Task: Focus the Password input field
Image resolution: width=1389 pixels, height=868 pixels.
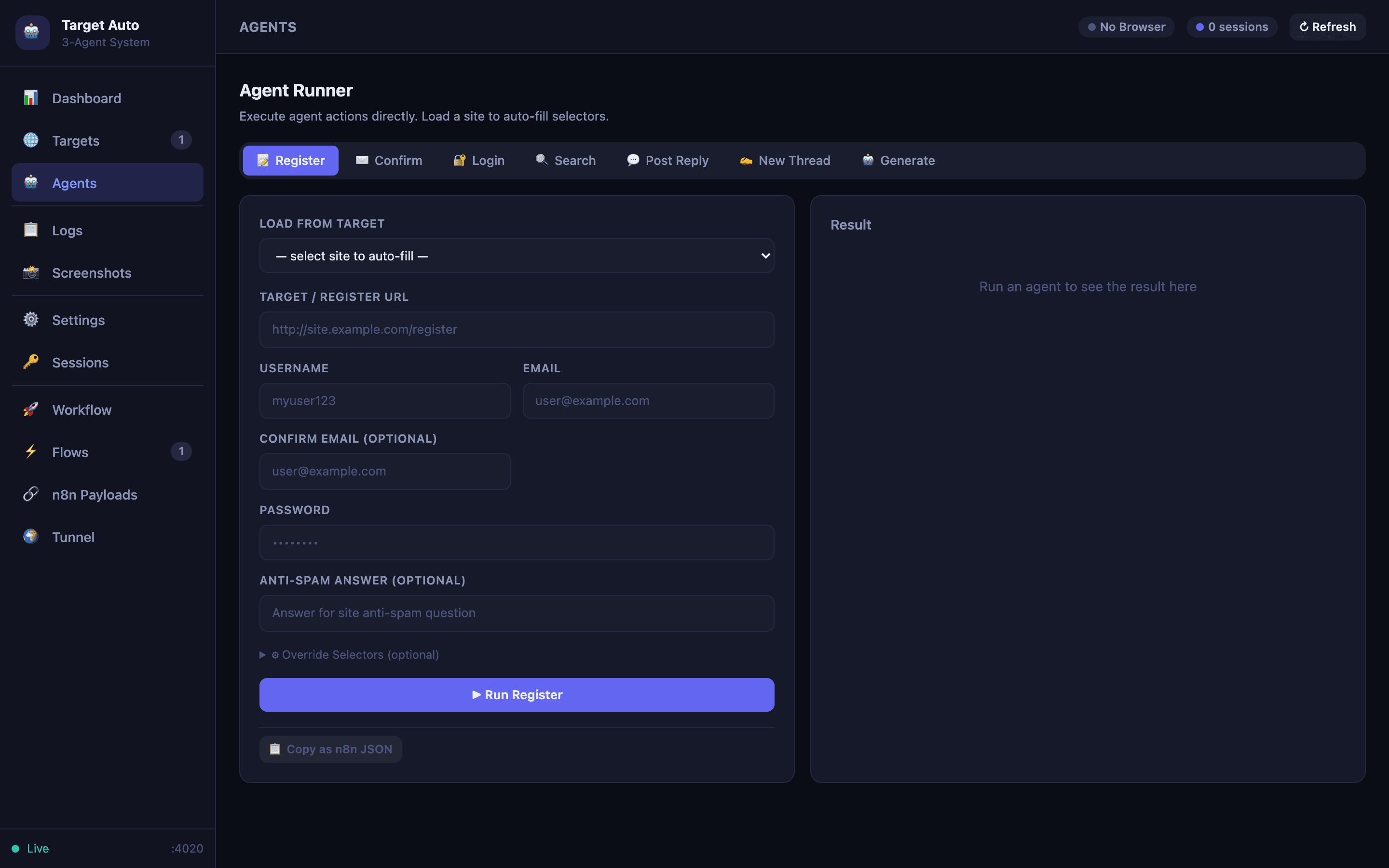Action: pyautogui.click(x=517, y=542)
